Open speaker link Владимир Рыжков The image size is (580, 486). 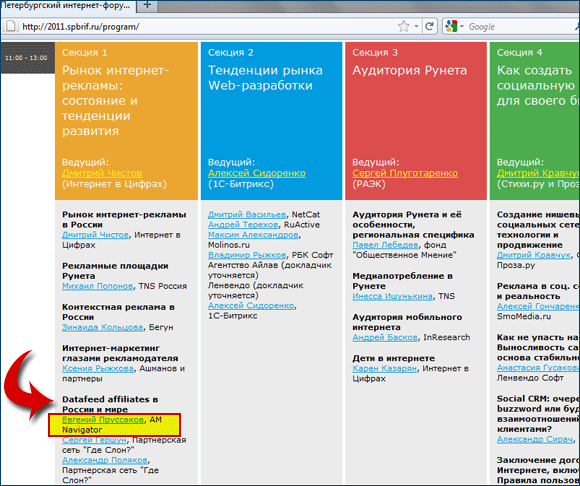(x=247, y=255)
